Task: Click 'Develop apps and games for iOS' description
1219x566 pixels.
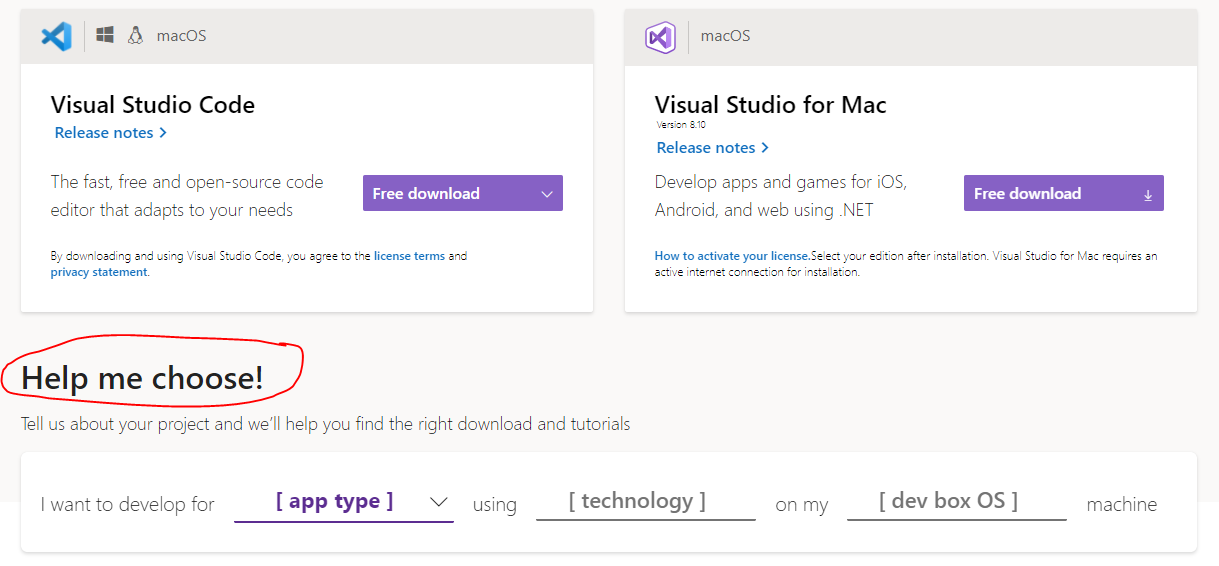Action: pos(781,196)
